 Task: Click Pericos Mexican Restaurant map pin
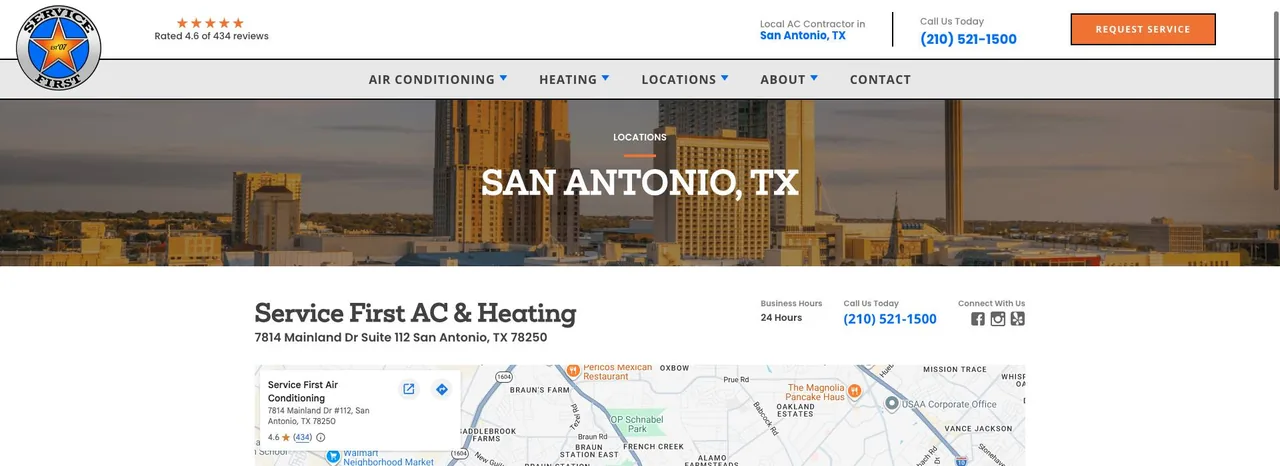click(x=573, y=371)
